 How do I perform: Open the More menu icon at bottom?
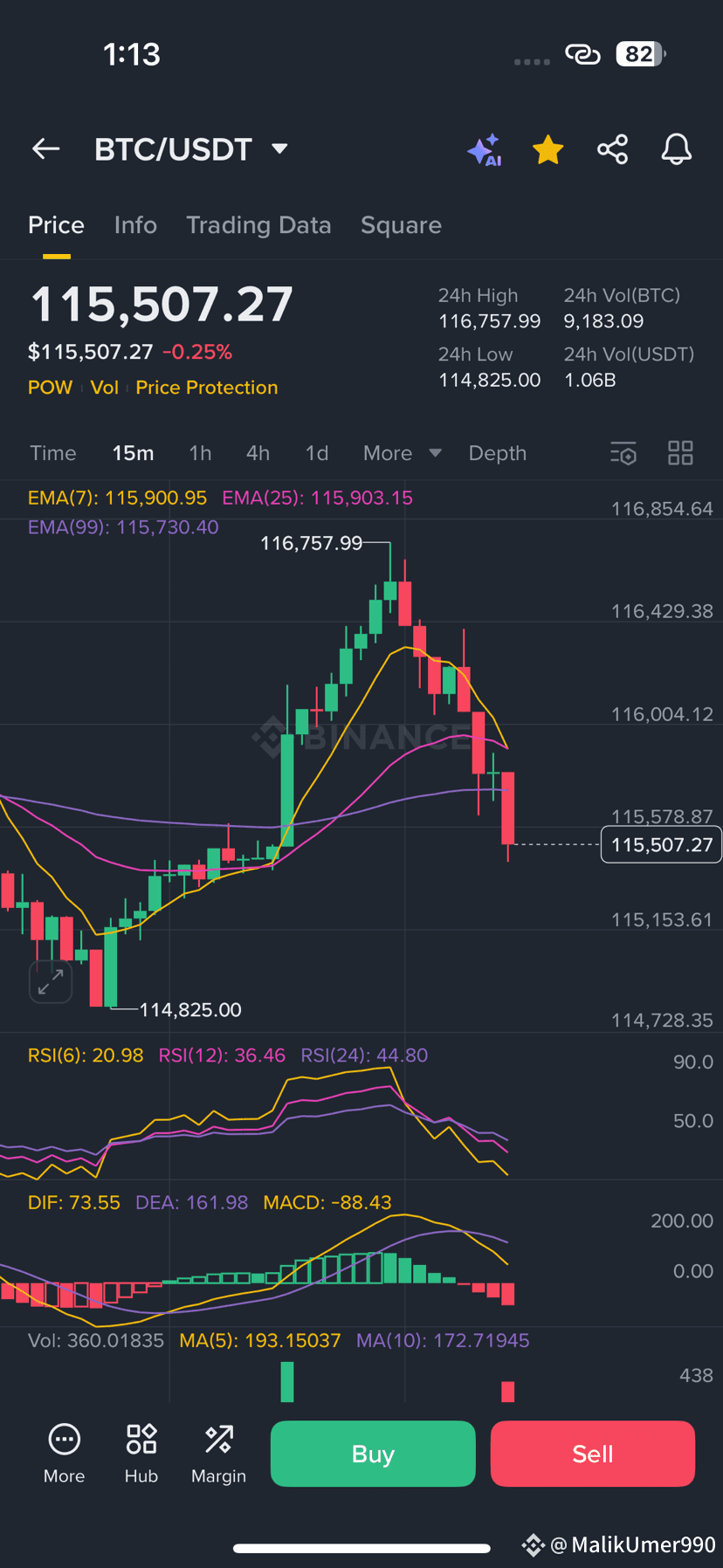[65, 1453]
